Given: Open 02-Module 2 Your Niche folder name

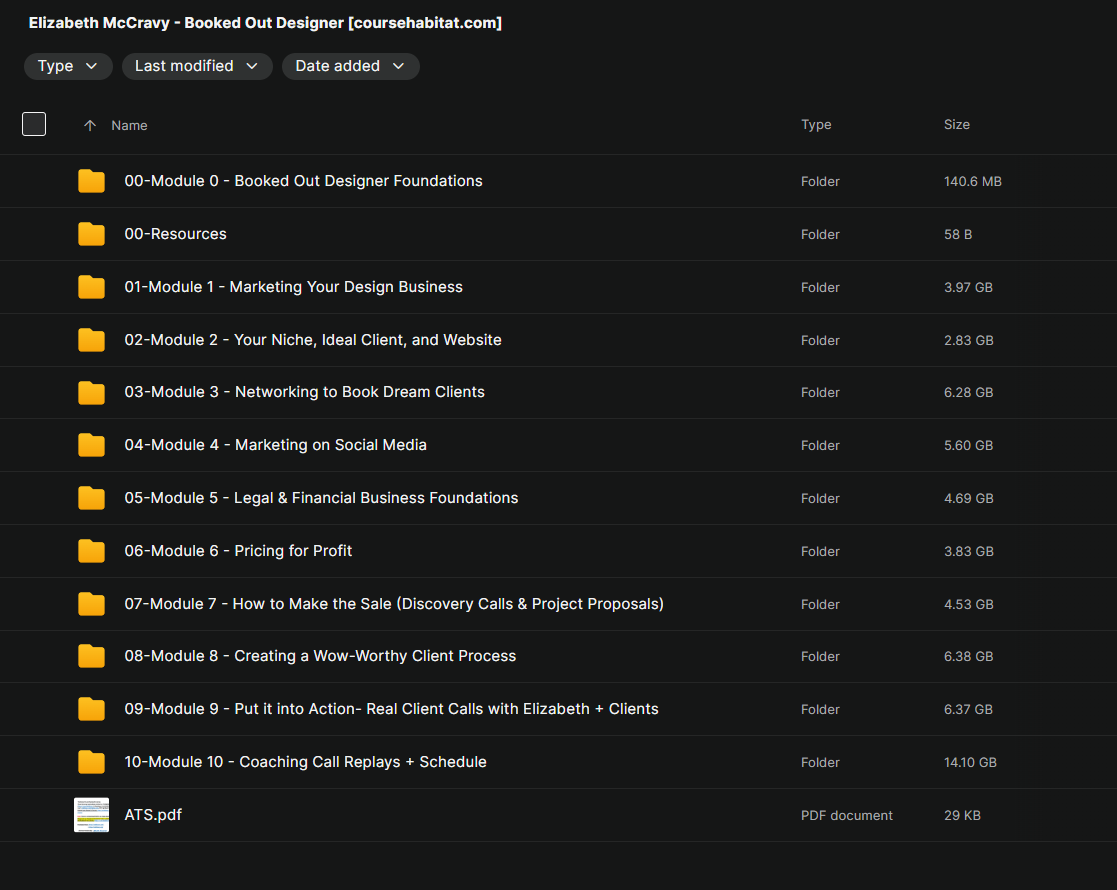Looking at the screenshot, I should click(x=312, y=340).
